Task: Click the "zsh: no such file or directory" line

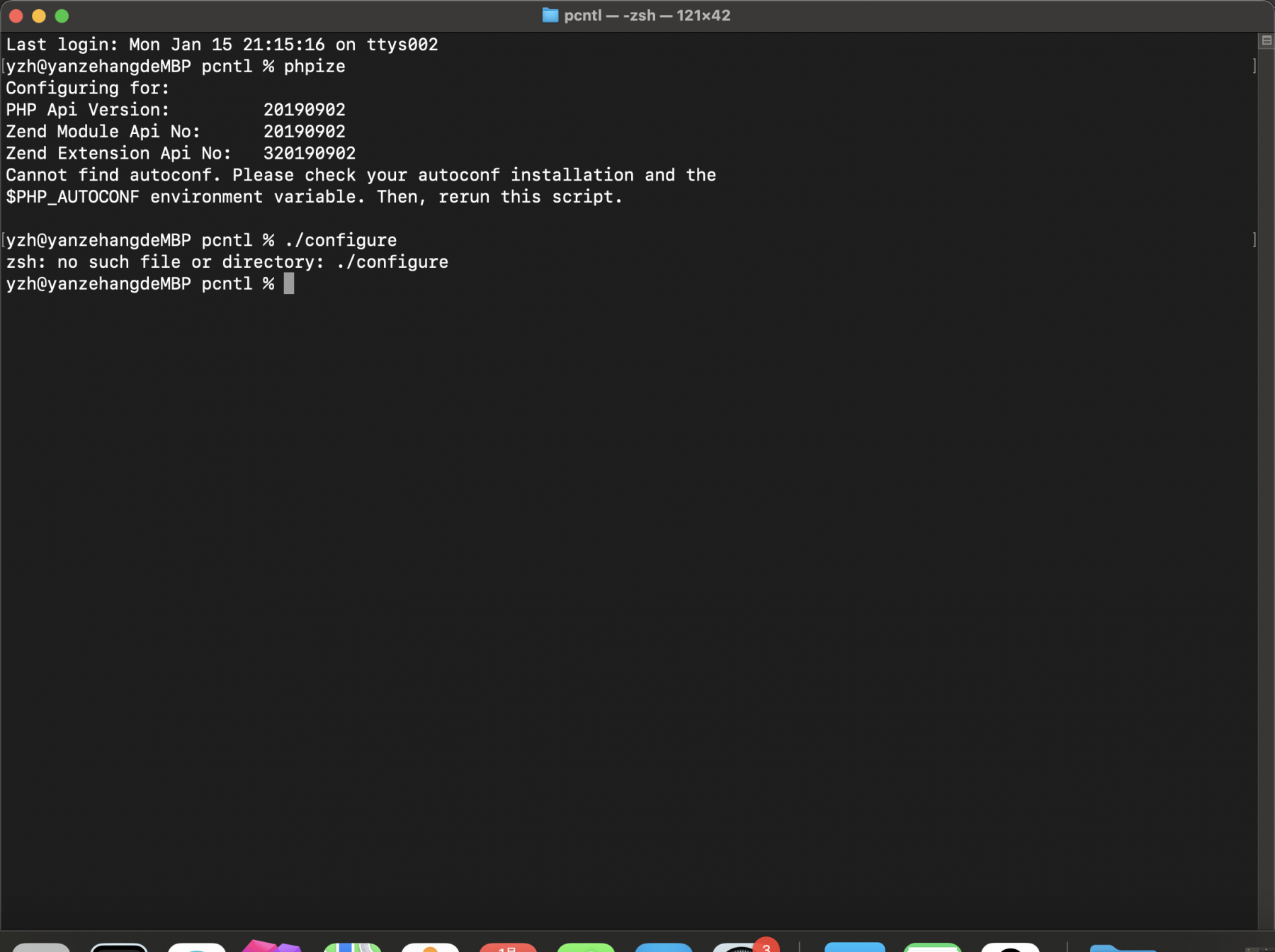Action: pyautogui.click(x=227, y=262)
